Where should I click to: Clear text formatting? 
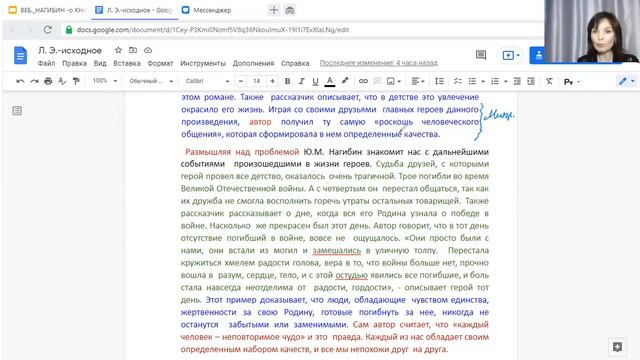549,81
